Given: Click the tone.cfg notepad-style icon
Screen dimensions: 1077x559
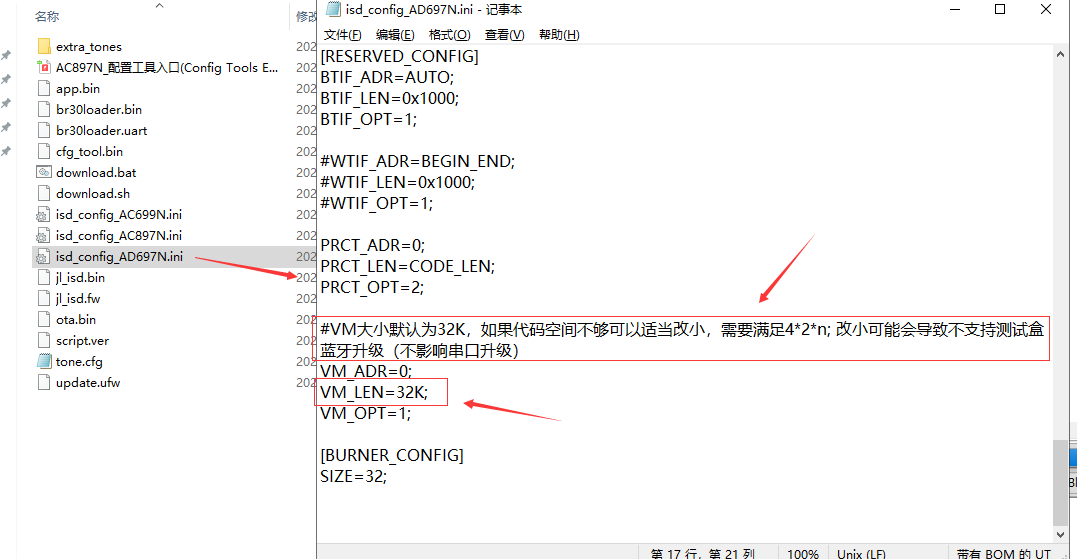Looking at the screenshot, I should click(x=44, y=361).
